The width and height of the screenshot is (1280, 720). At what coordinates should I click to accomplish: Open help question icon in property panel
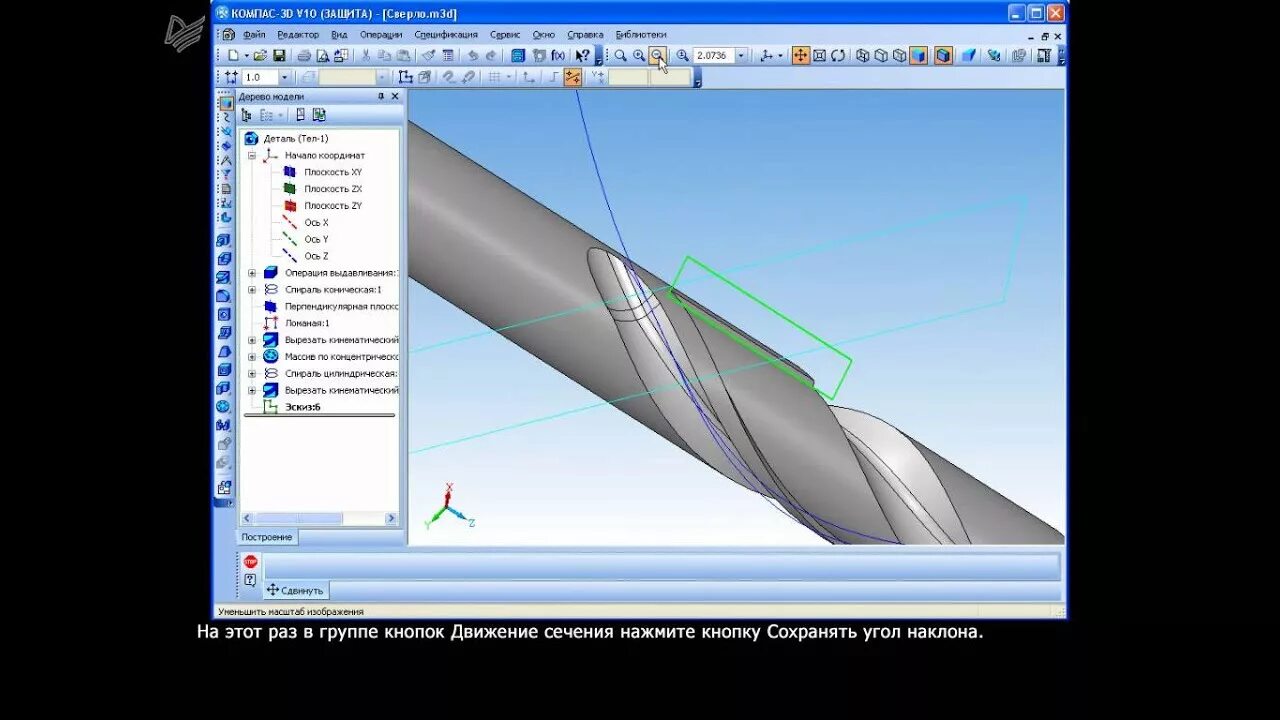(x=250, y=580)
